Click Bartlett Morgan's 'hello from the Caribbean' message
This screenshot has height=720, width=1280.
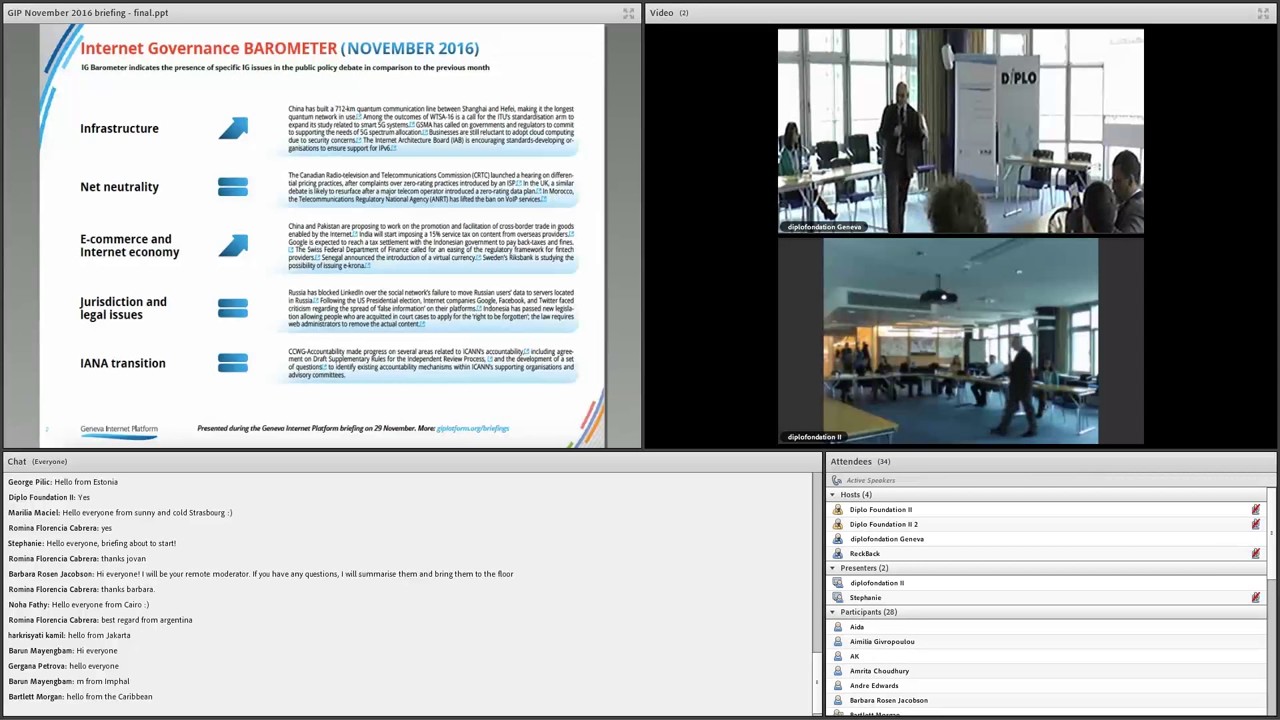tap(80, 697)
